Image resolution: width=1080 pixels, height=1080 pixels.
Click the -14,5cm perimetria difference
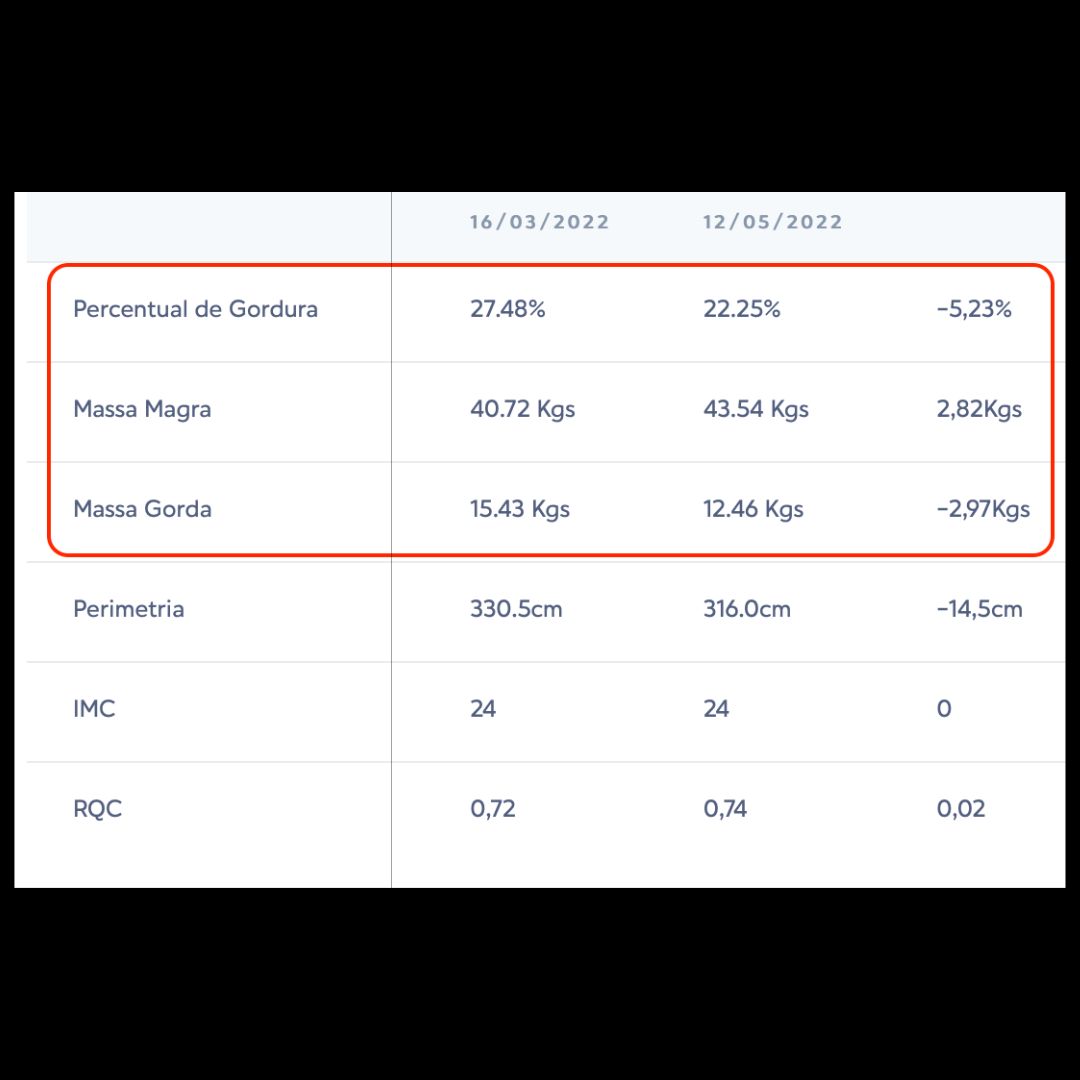(979, 609)
